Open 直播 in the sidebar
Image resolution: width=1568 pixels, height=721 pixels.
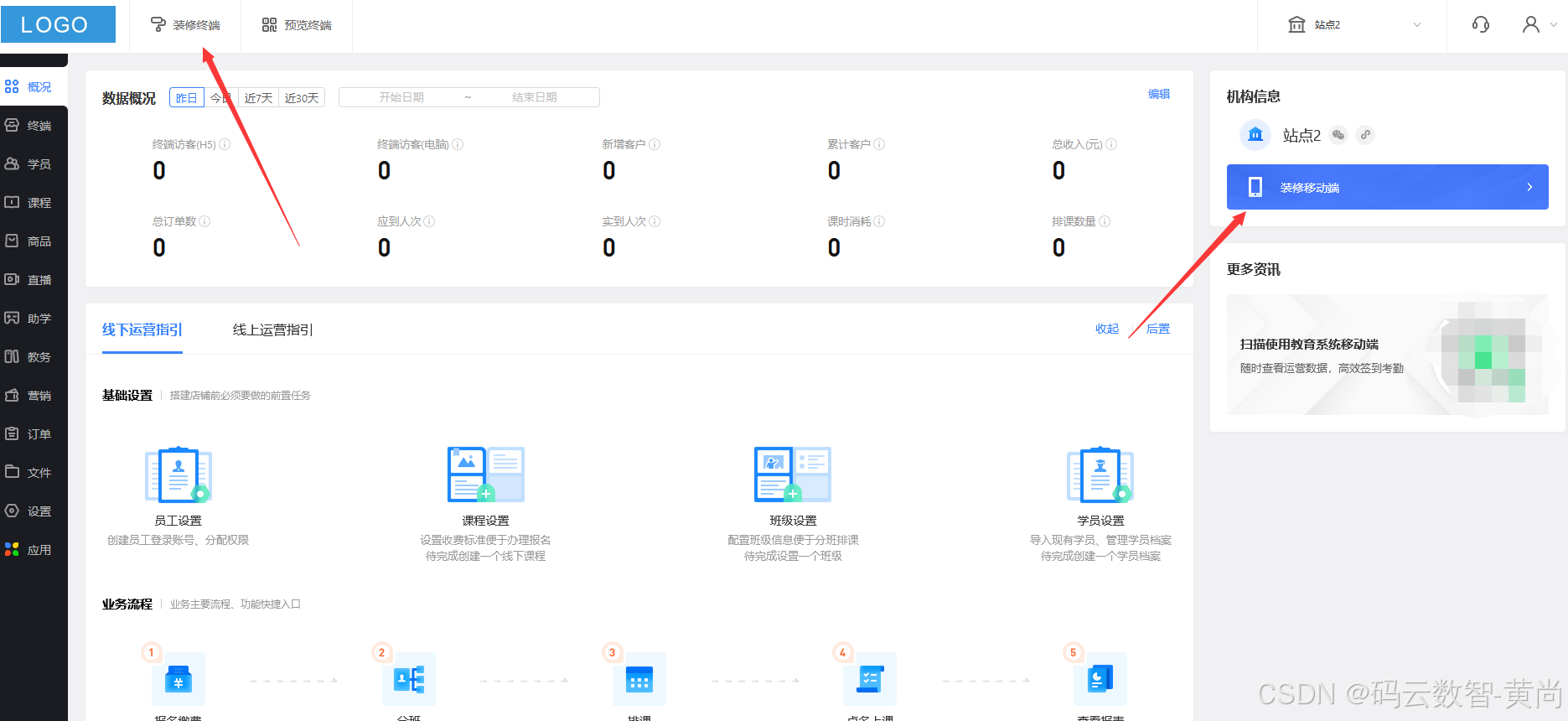pyautogui.click(x=34, y=279)
